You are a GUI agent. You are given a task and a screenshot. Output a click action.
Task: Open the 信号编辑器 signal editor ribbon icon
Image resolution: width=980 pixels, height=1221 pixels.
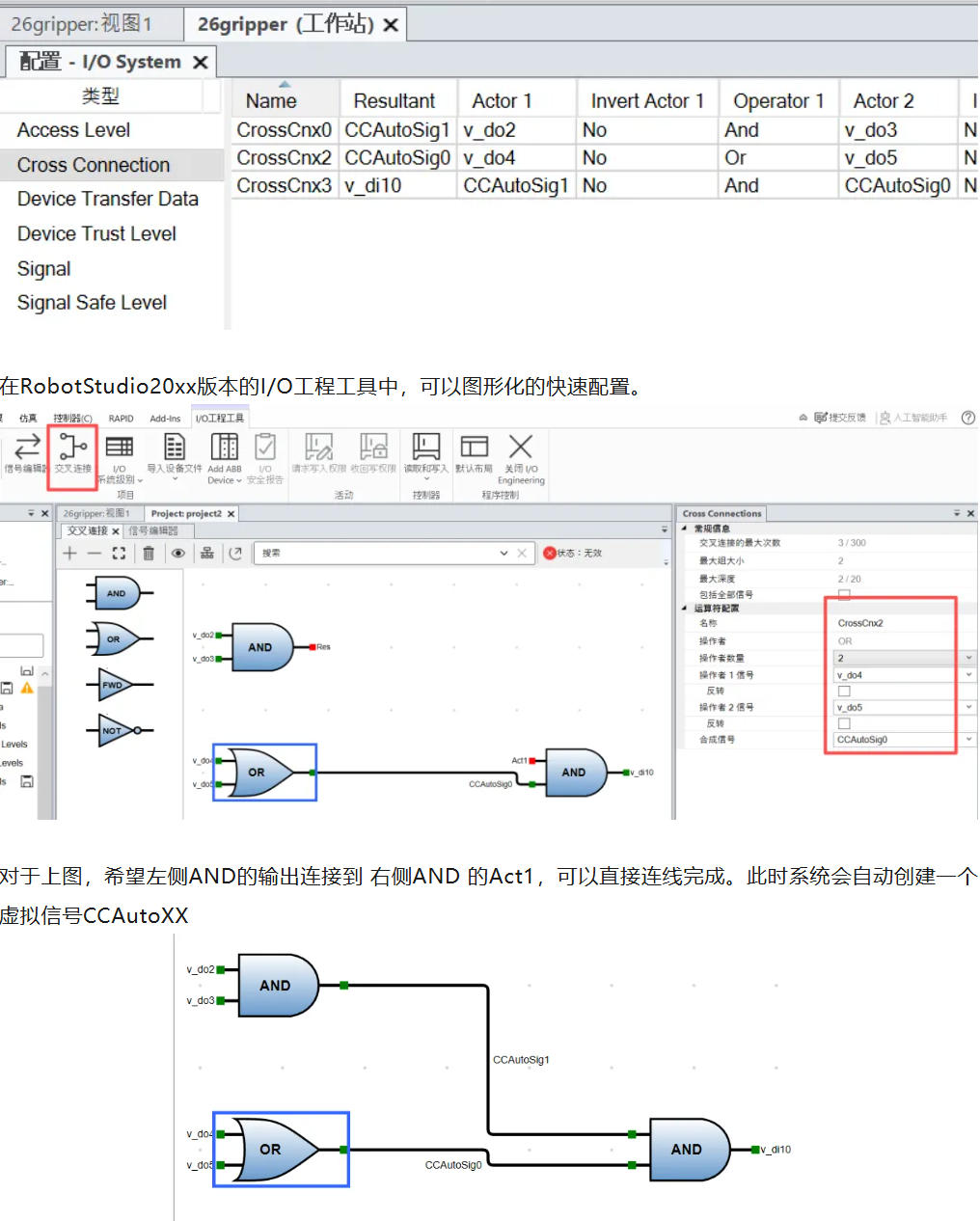coord(26,451)
